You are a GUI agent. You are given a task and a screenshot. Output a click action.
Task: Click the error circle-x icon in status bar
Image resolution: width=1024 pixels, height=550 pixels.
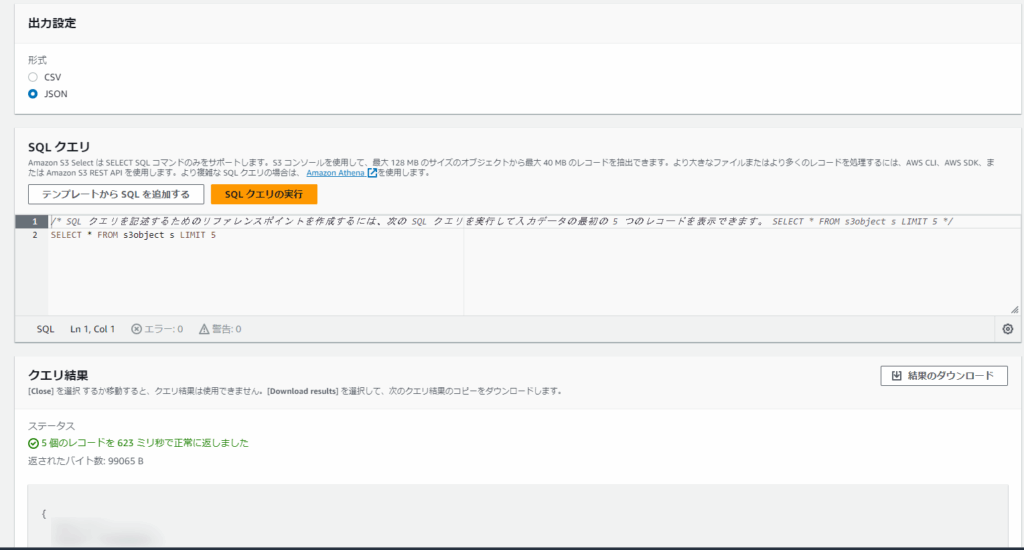click(x=136, y=329)
